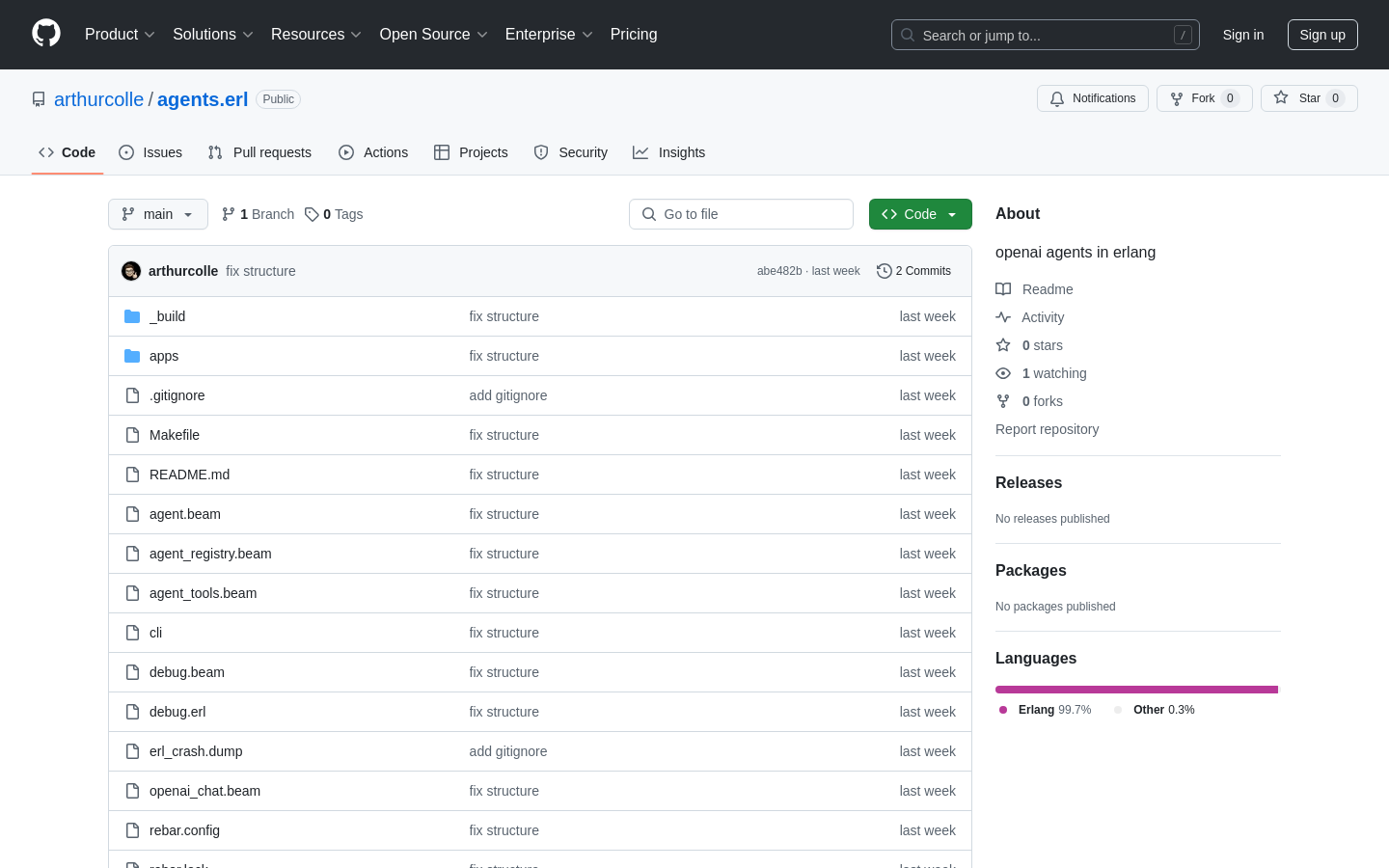Screen dimensions: 1389x868
Task: Click the file icon next to Makefile
Action: point(132,435)
